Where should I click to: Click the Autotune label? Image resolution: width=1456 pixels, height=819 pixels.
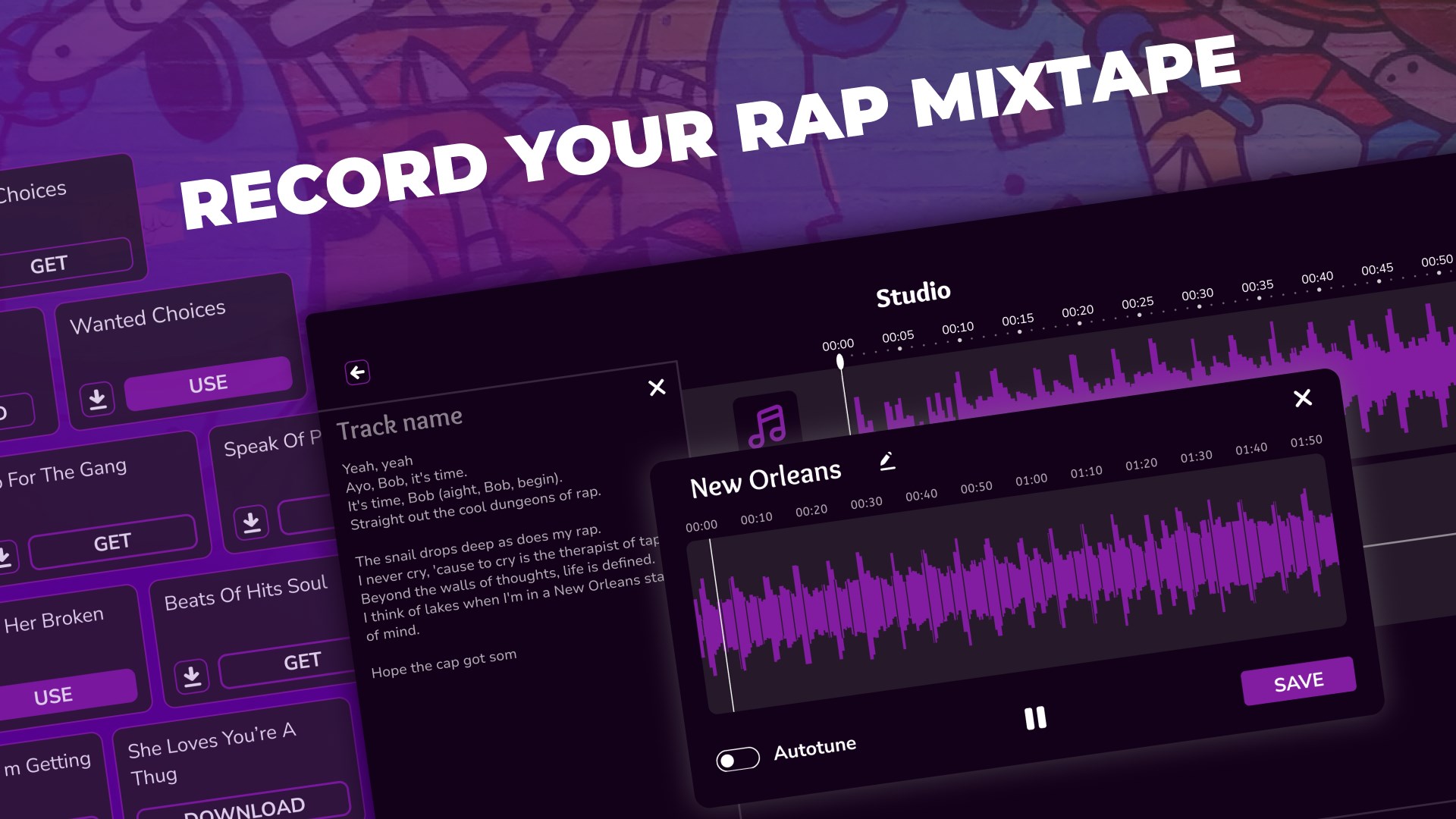pos(815,748)
